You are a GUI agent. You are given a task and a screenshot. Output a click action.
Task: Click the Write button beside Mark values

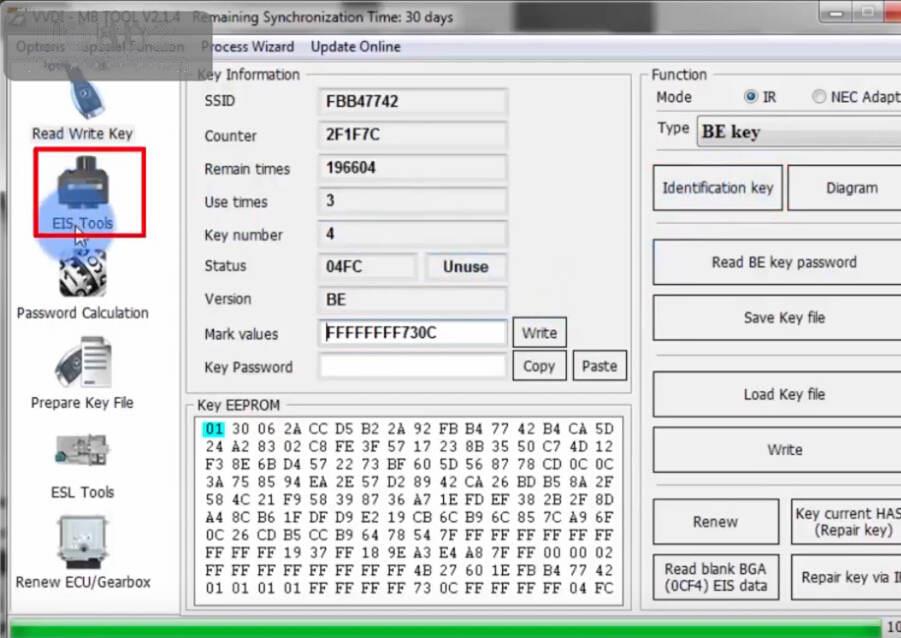(539, 333)
